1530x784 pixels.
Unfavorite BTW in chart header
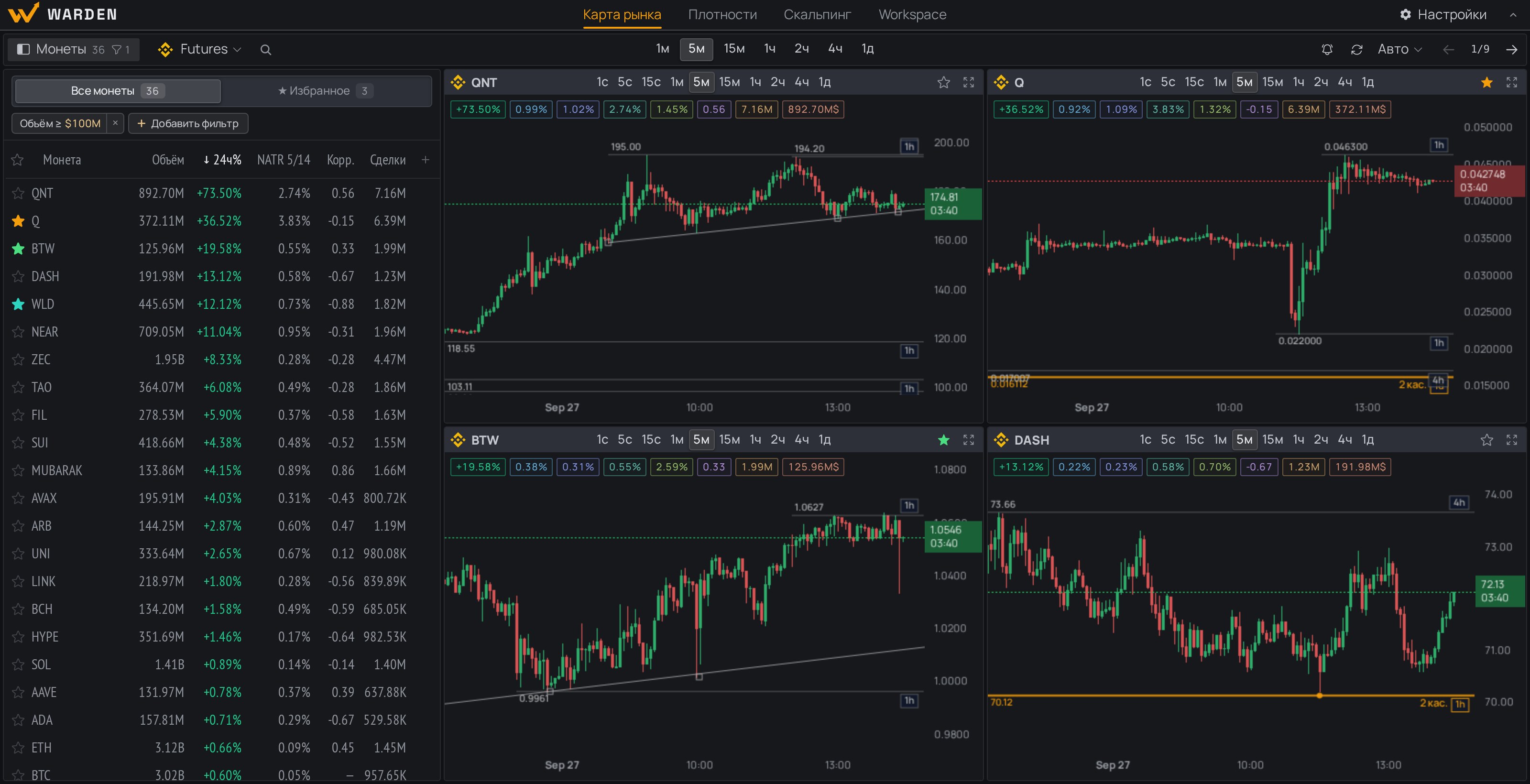(x=944, y=440)
